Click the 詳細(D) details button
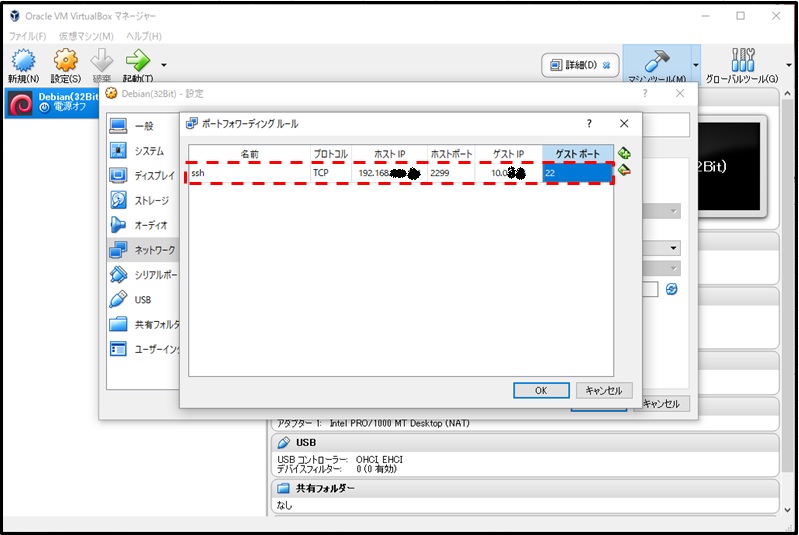The image size is (799, 535). coord(580,65)
